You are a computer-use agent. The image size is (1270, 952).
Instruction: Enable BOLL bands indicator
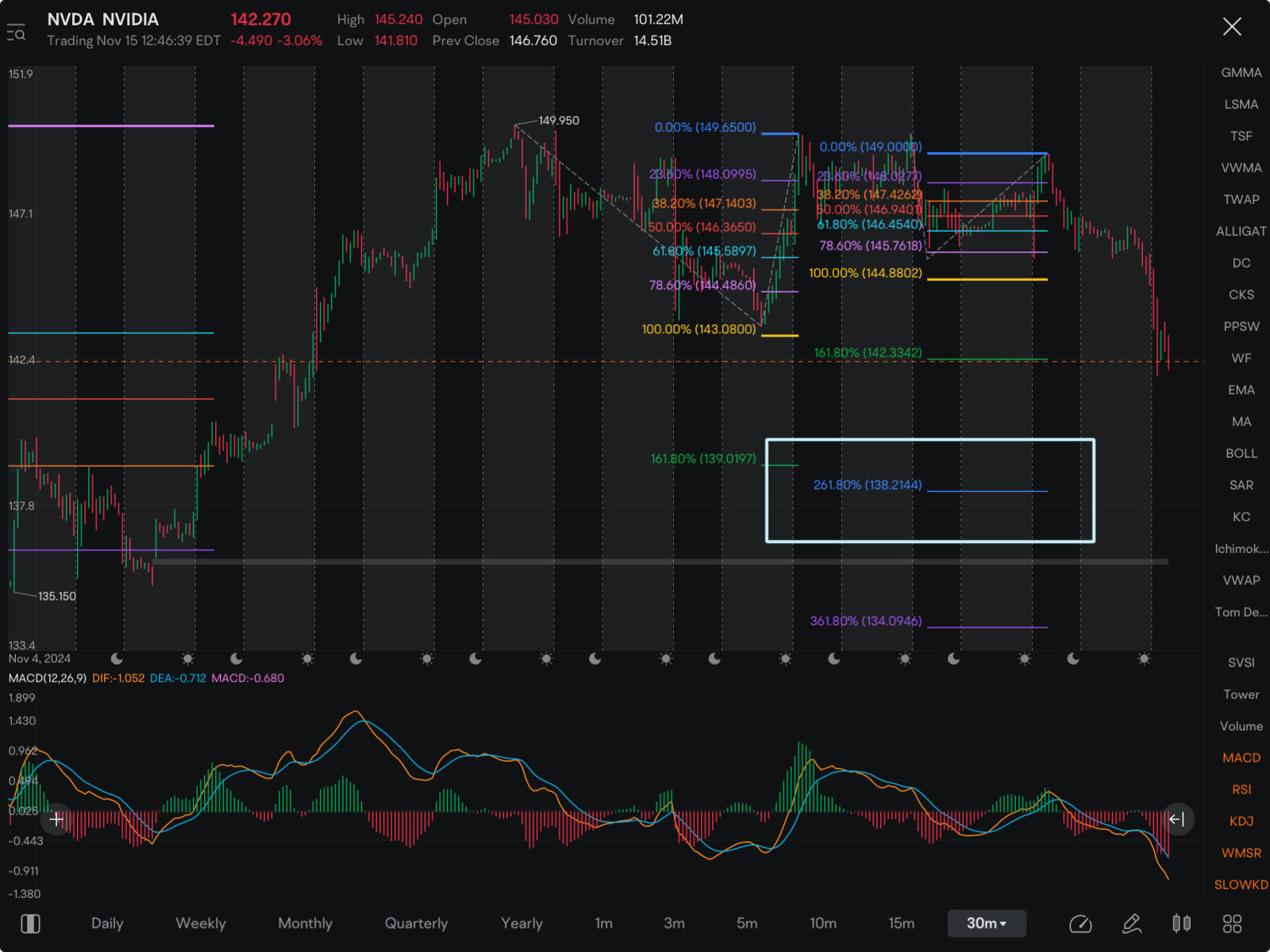(1241, 453)
